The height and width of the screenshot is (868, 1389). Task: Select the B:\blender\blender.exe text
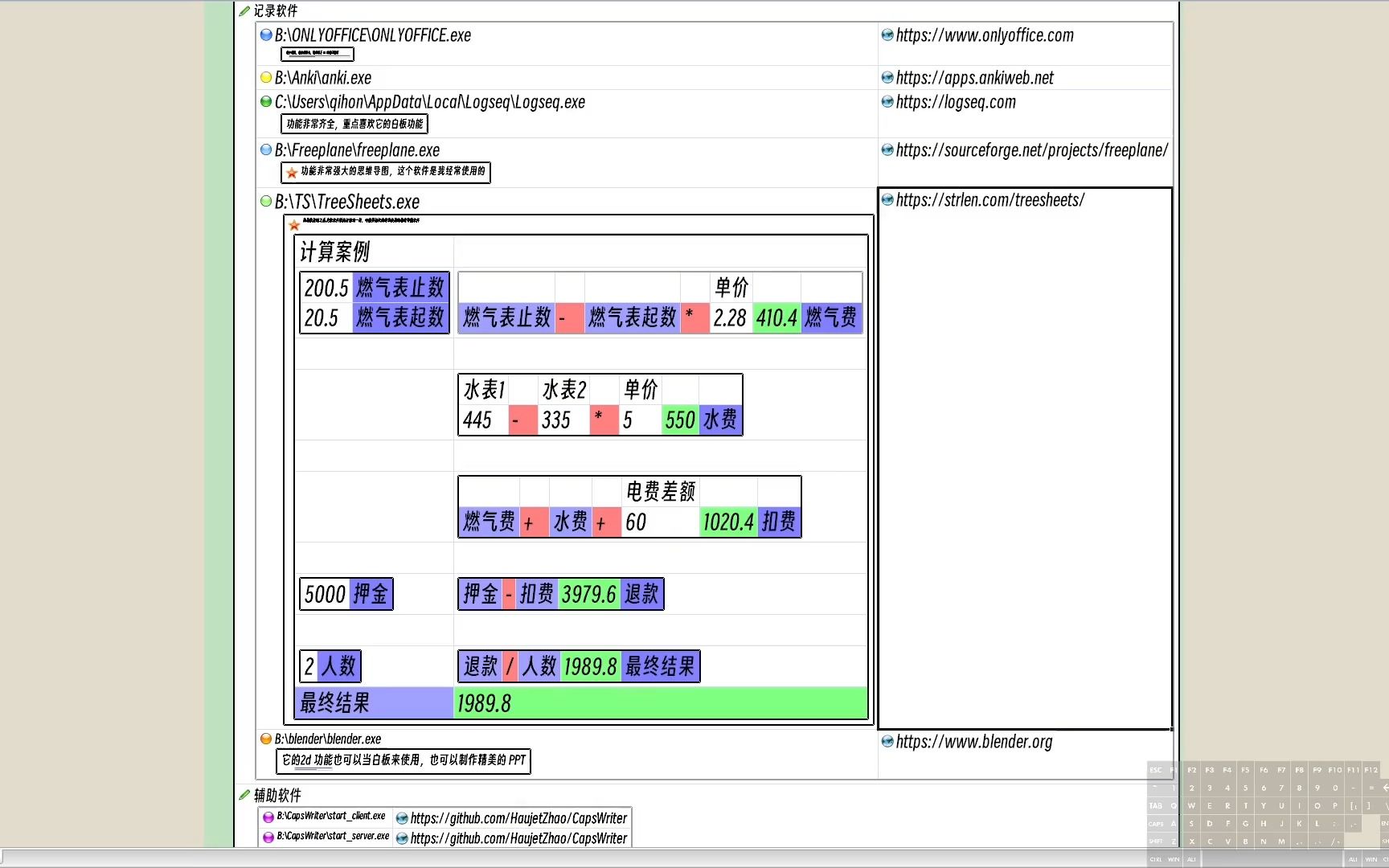(328, 739)
